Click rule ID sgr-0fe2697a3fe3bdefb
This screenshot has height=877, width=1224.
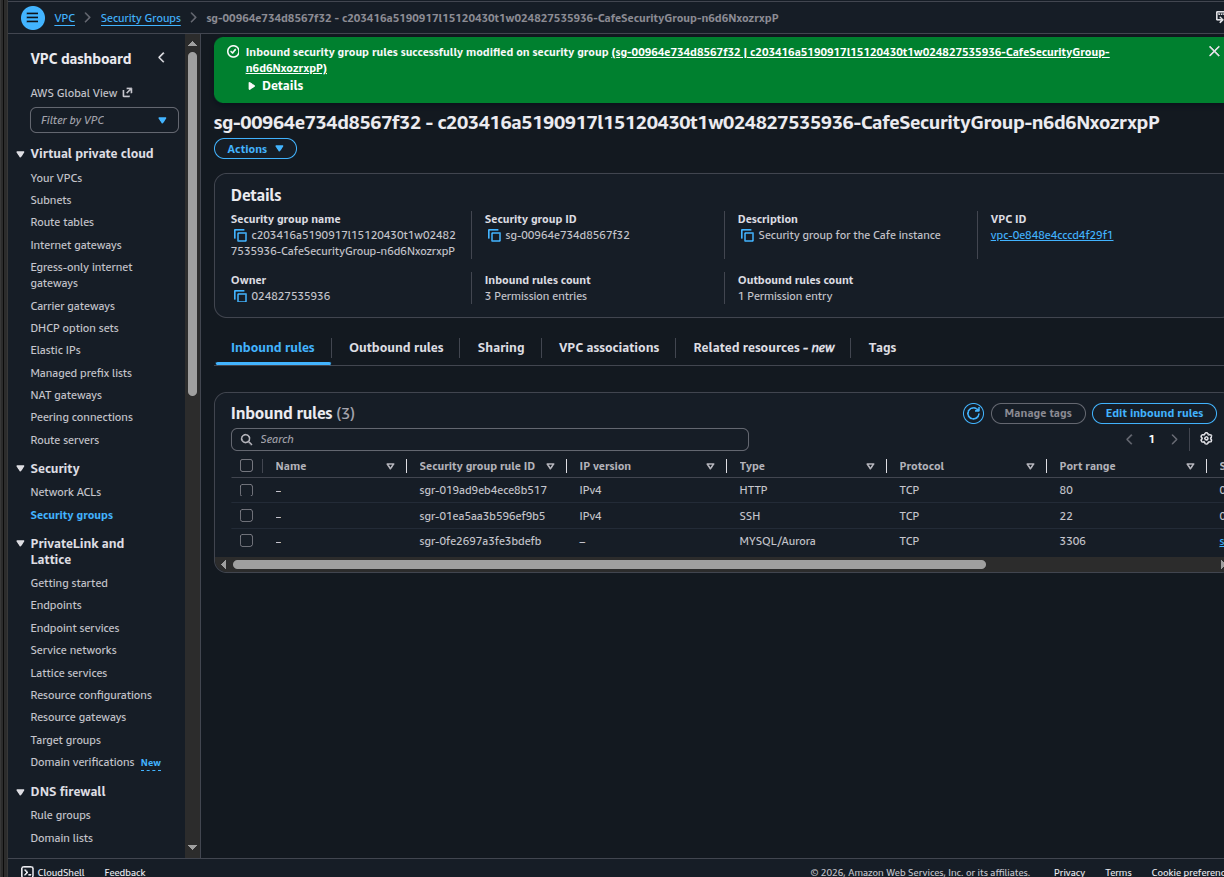click(x=480, y=541)
